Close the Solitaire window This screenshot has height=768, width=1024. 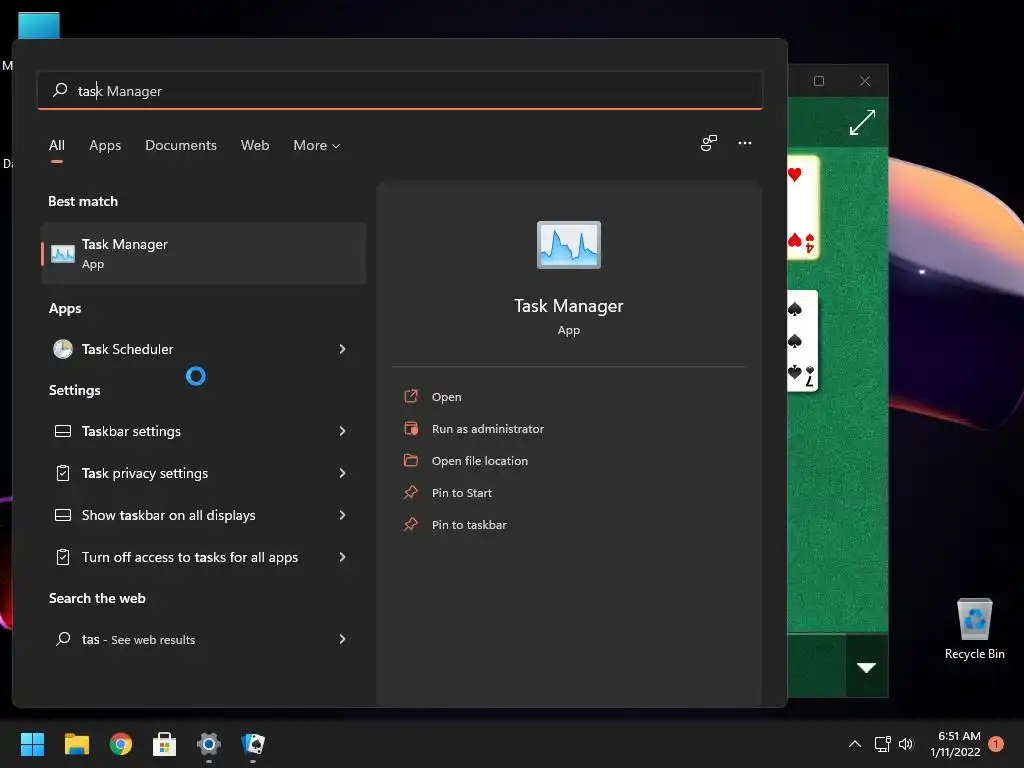pos(865,81)
